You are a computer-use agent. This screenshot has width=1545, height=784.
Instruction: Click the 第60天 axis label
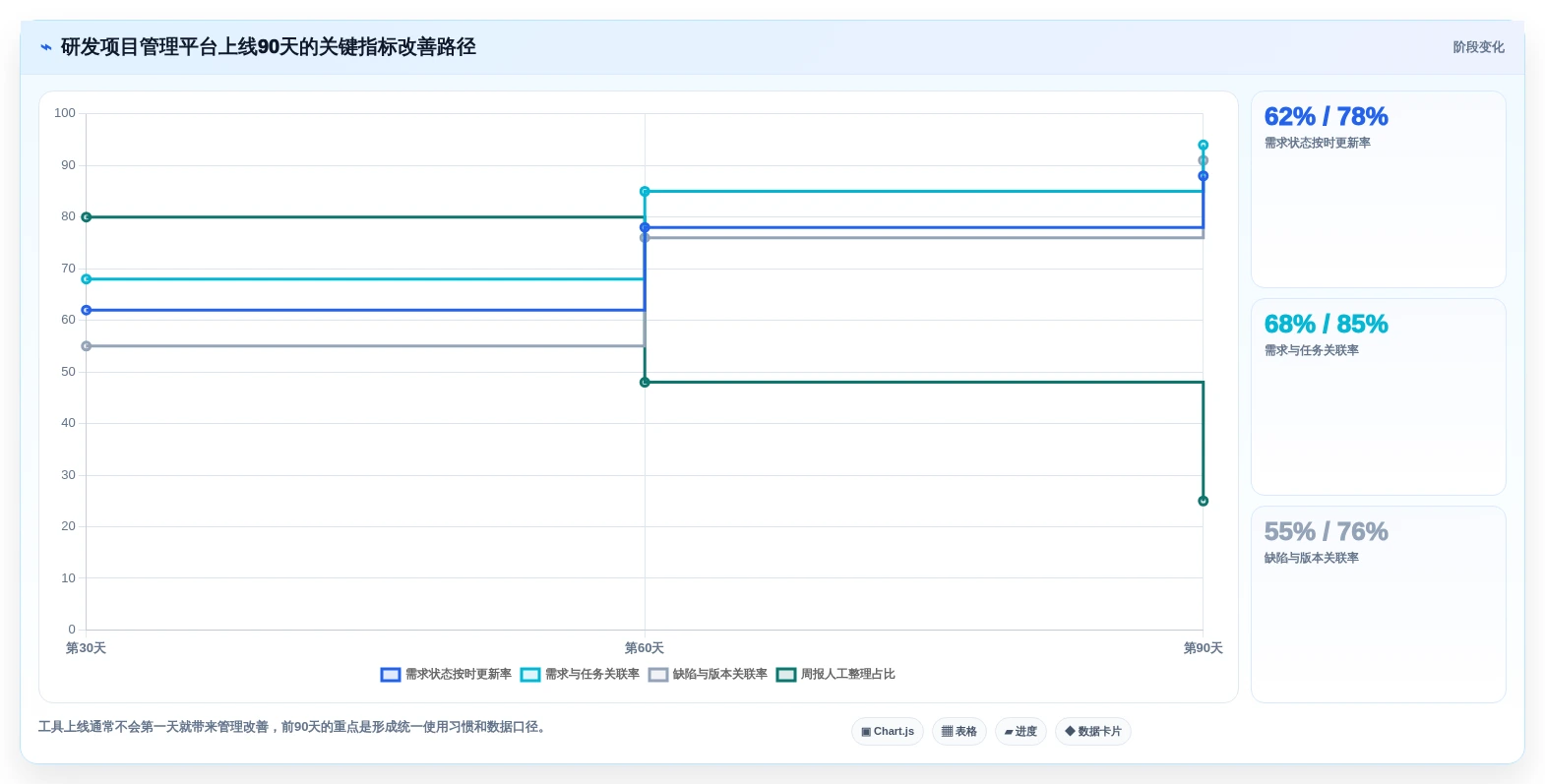coord(645,648)
